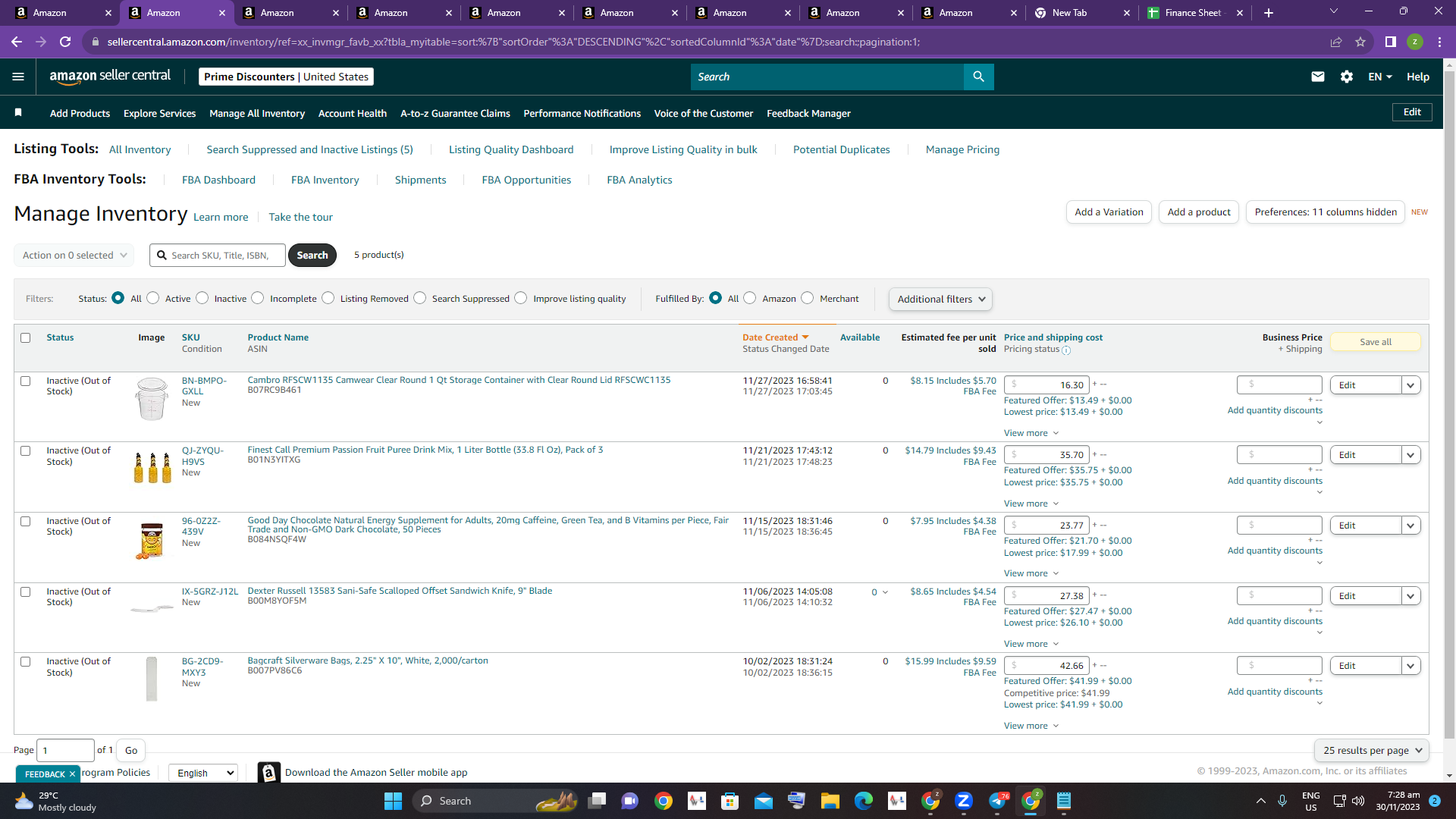Image resolution: width=1456 pixels, height=819 pixels.
Task: Open the 25 results per page dropdown
Action: click(1371, 750)
